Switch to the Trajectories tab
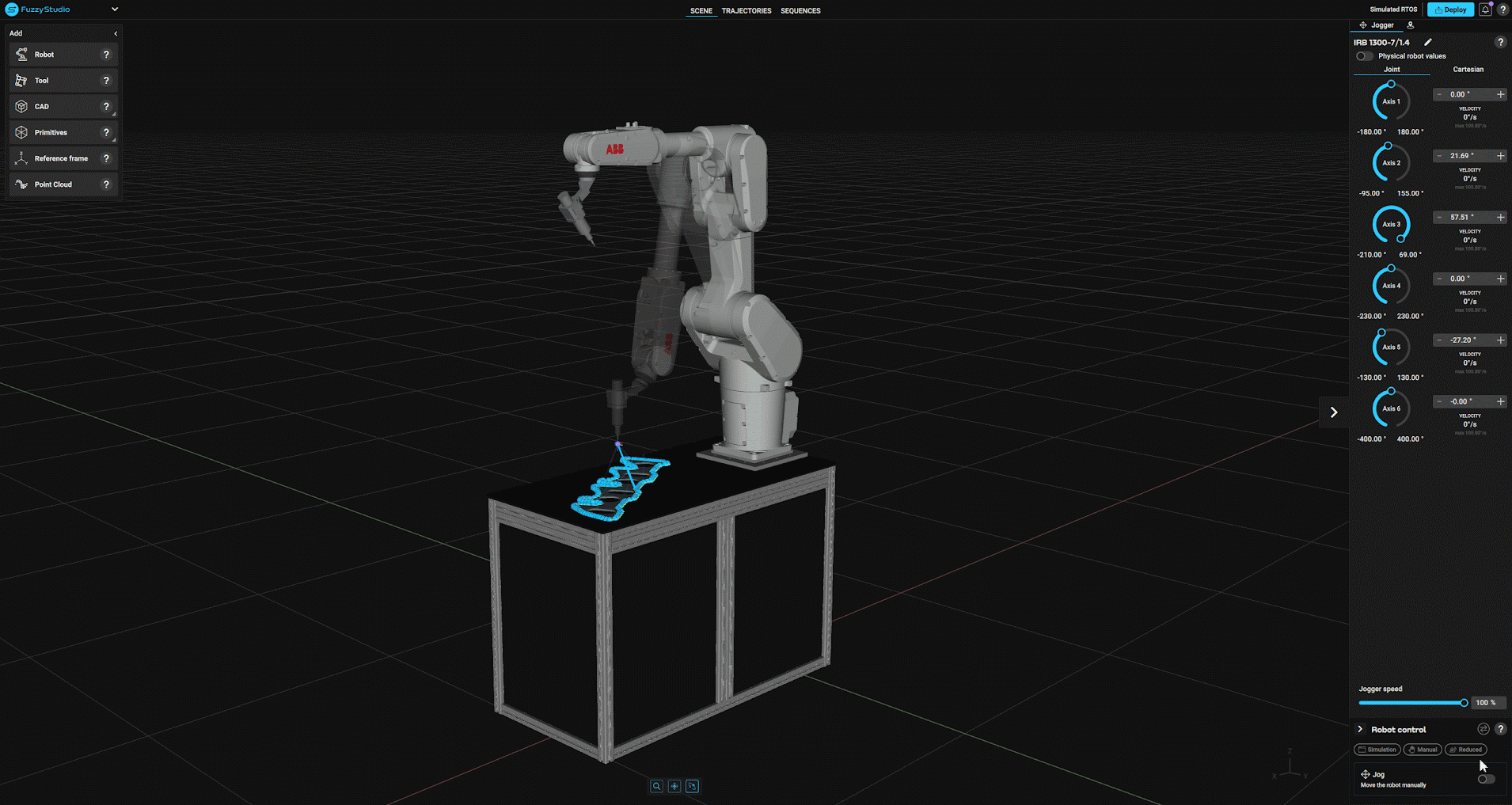Image resolution: width=1512 pixels, height=805 pixels. click(746, 11)
